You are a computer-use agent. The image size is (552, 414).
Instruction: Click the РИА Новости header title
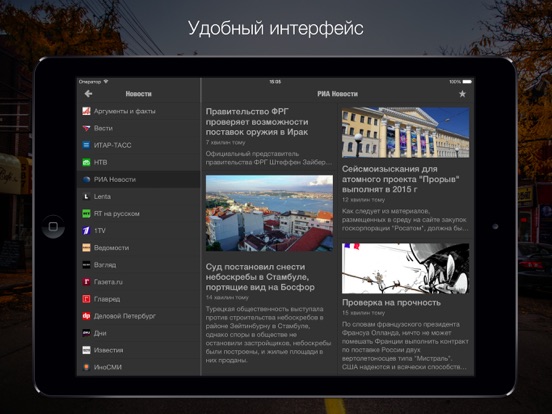coord(337,94)
